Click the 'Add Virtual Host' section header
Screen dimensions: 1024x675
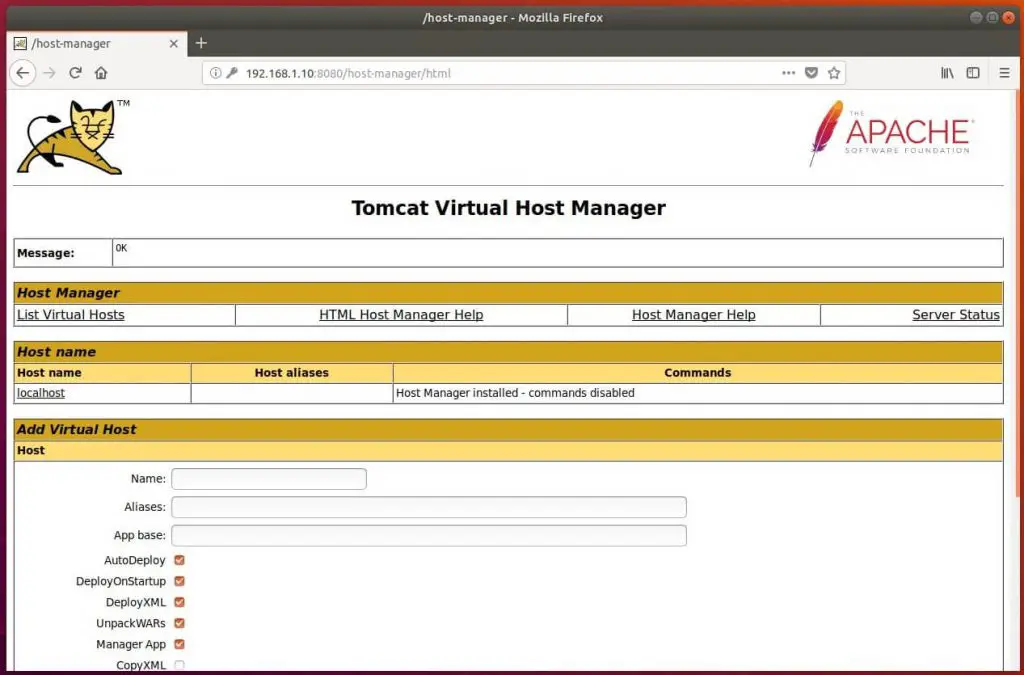tap(76, 430)
